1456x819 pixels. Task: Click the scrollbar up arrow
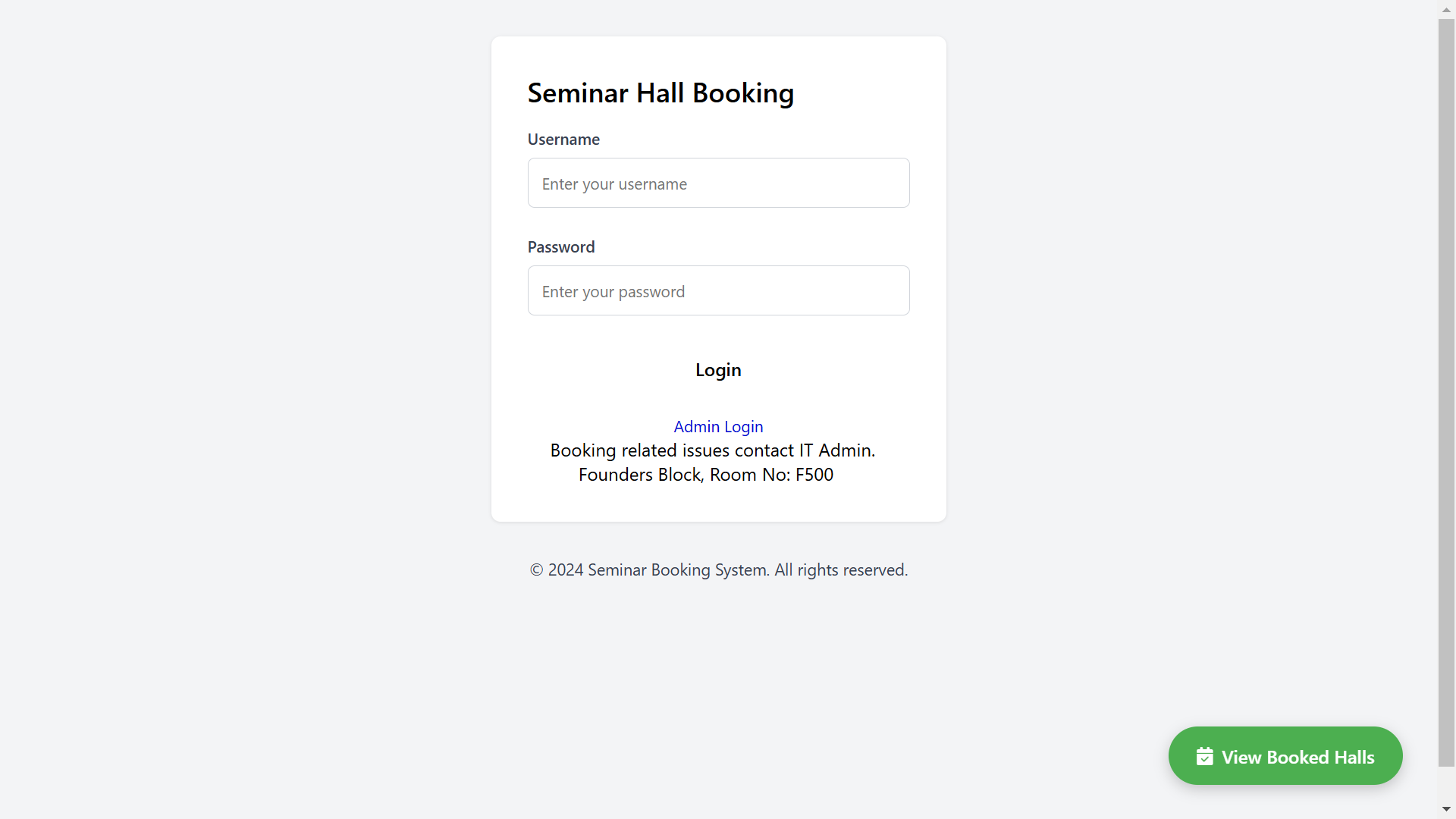(x=1446, y=10)
